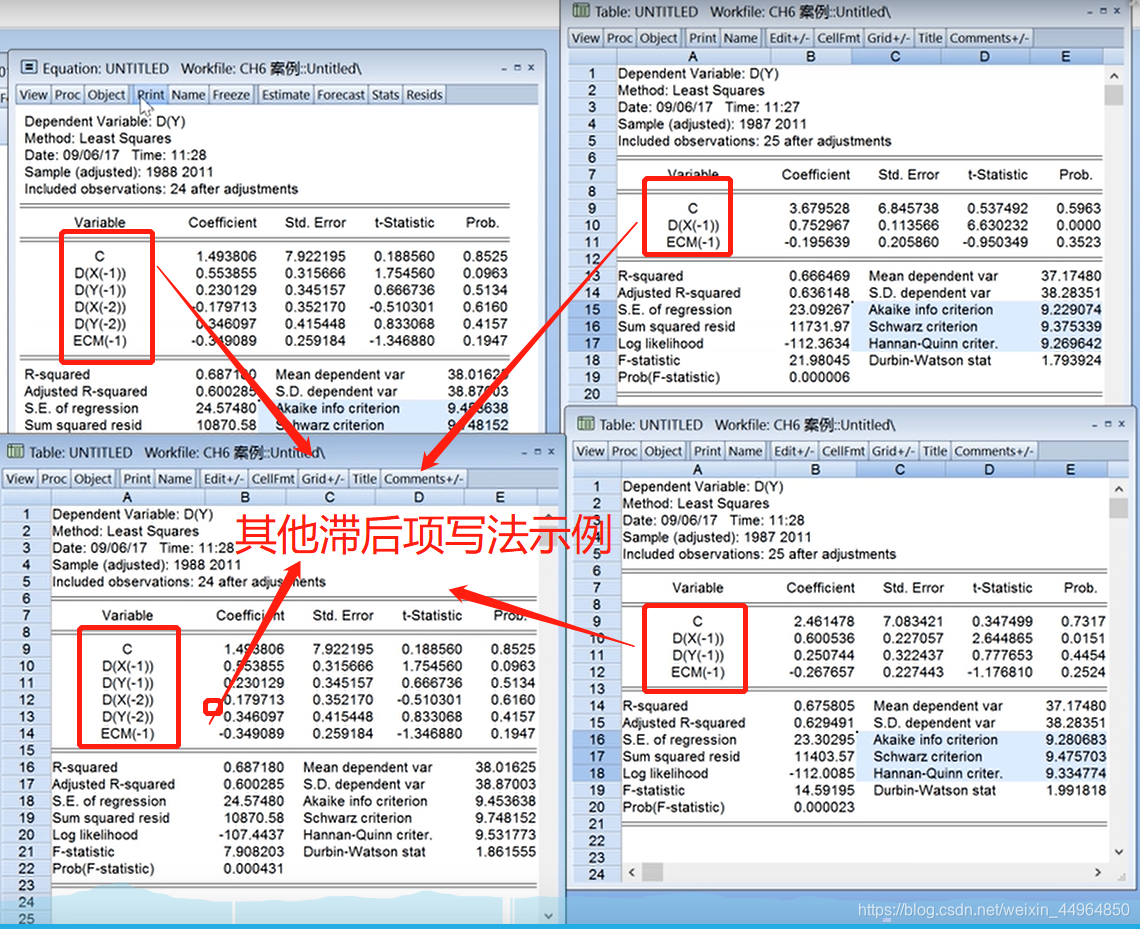The height and width of the screenshot is (929, 1140).
Task: Click CellFmt in top-right Table window
Action: coord(838,38)
